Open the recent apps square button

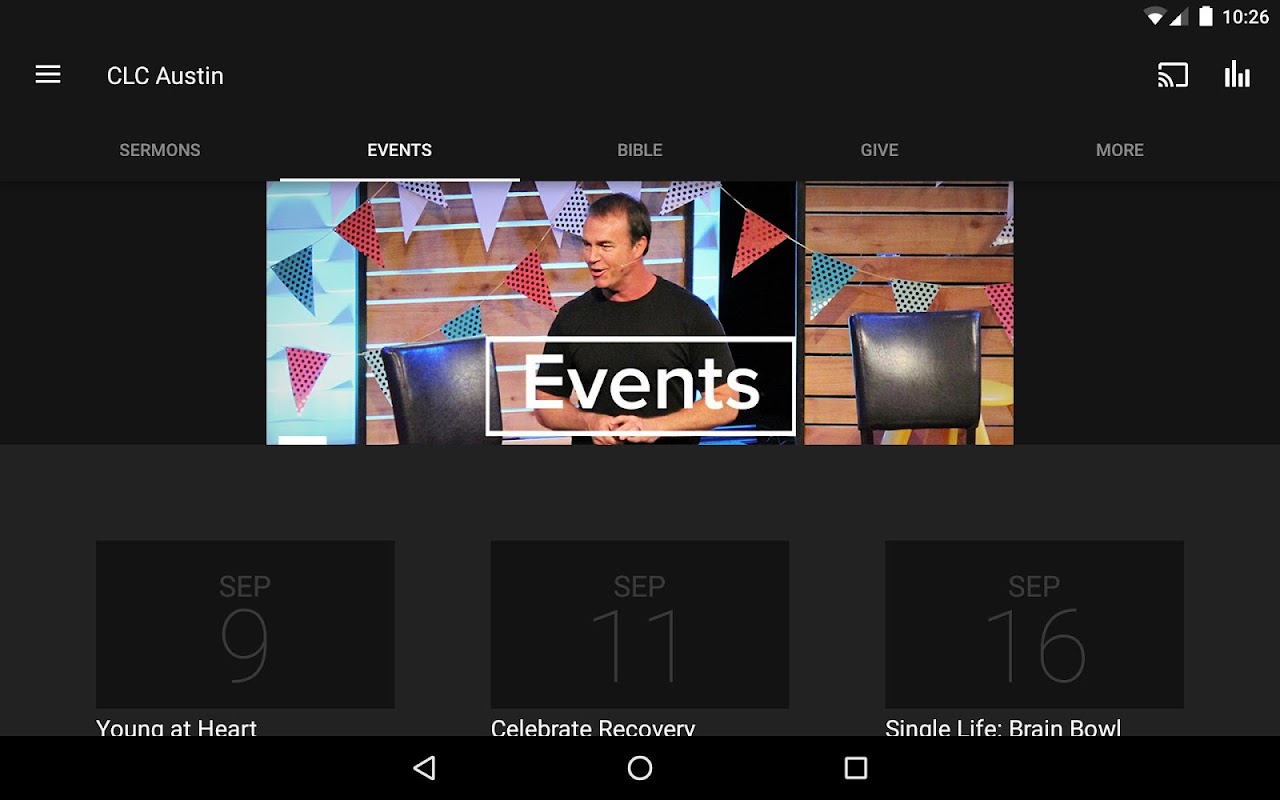855,768
